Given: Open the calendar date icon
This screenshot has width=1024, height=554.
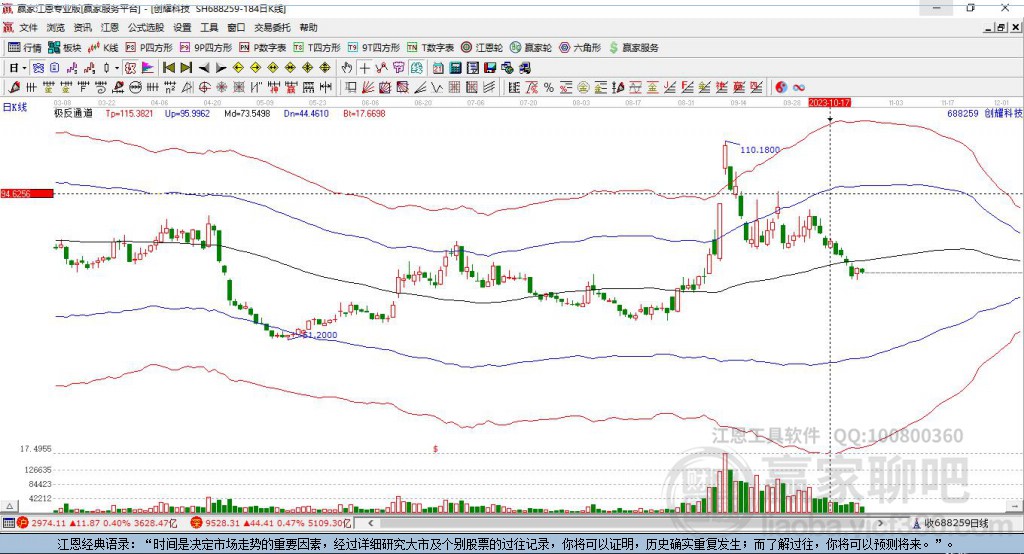Looking at the screenshot, I should tap(438, 67).
